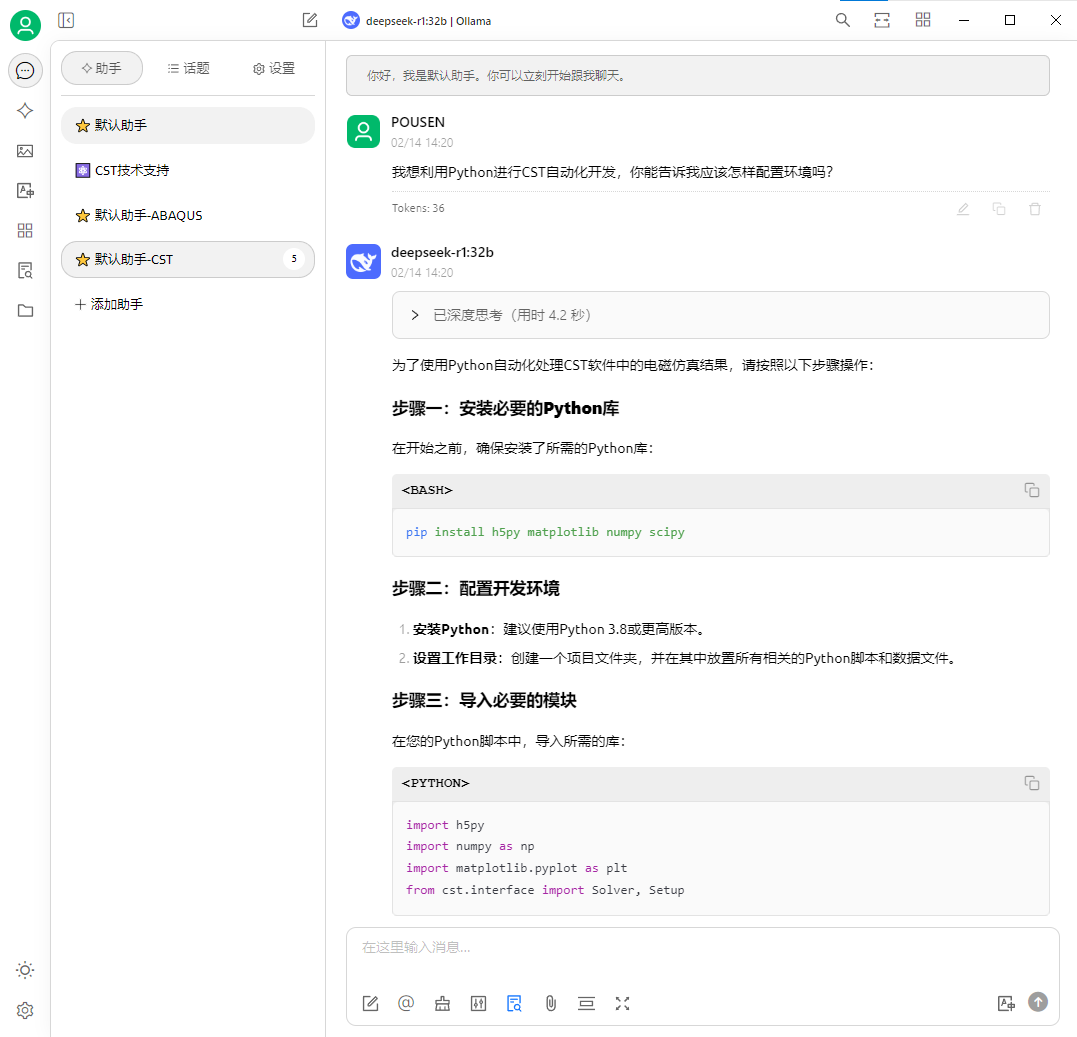Click the @ mention model icon

(406, 1003)
